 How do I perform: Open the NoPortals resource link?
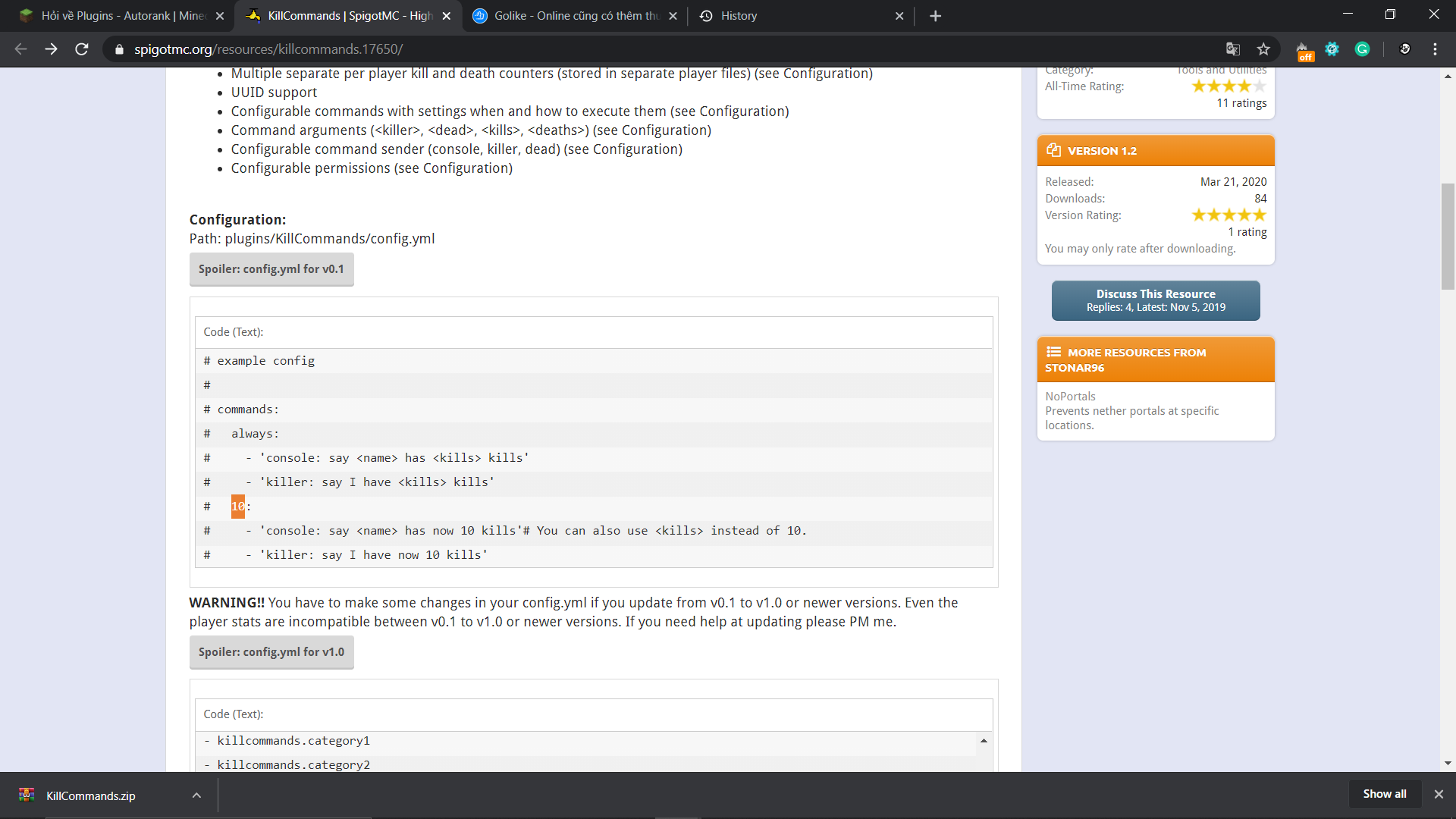[1070, 396]
